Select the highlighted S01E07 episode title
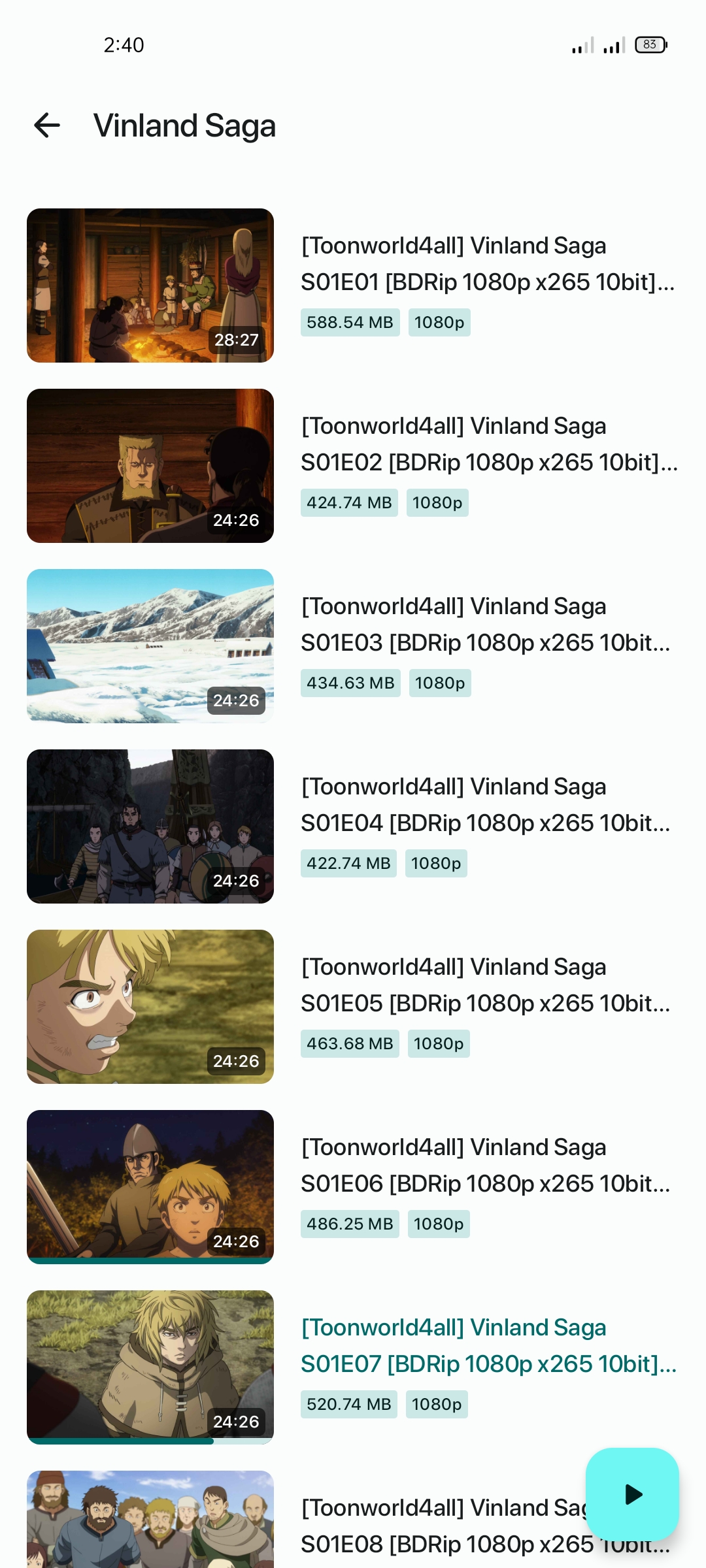 pyautogui.click(x=488, y=1346)
